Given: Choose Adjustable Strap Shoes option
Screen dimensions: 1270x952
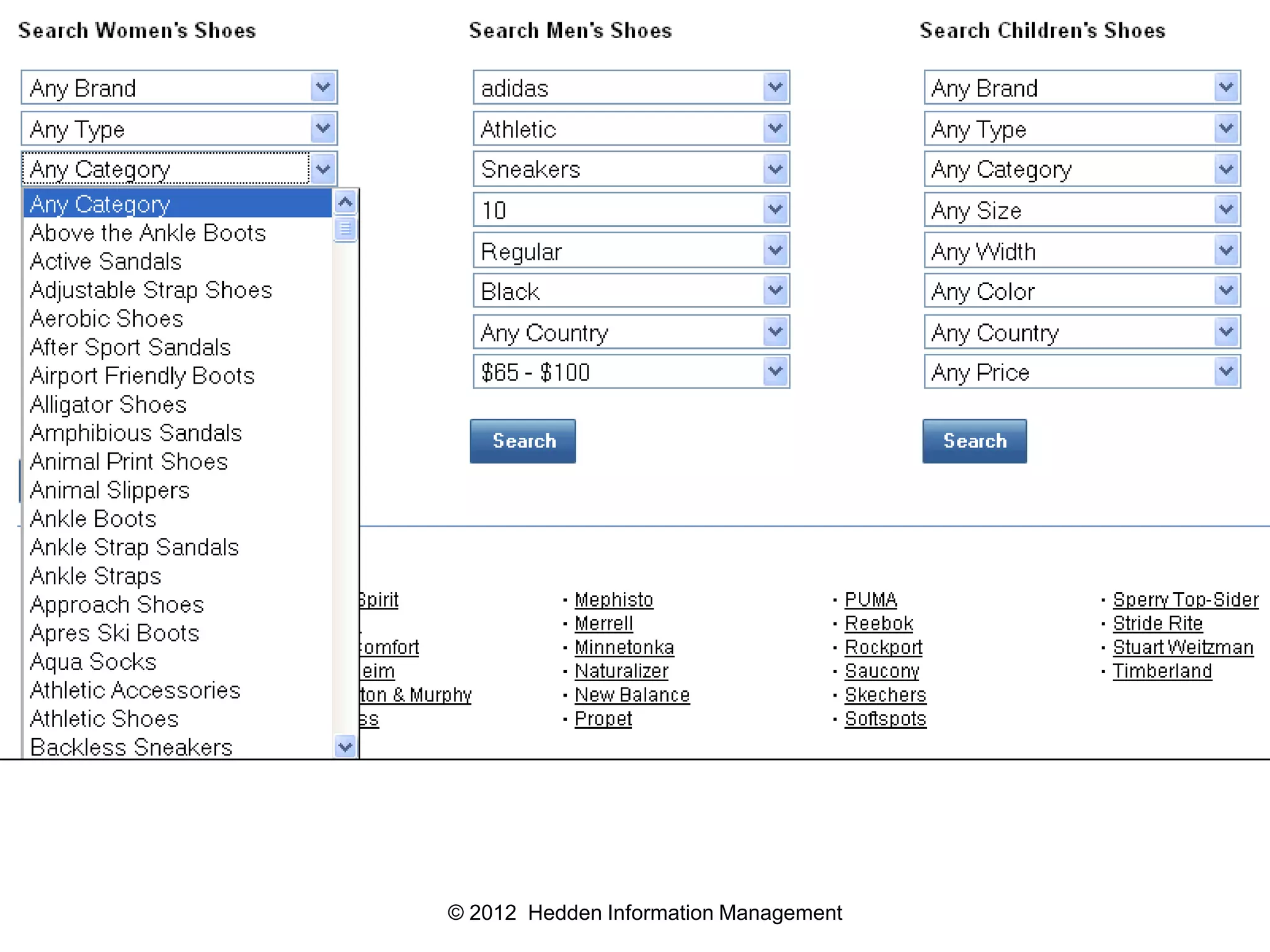Looking at the screenshot, I should point(177,290).
